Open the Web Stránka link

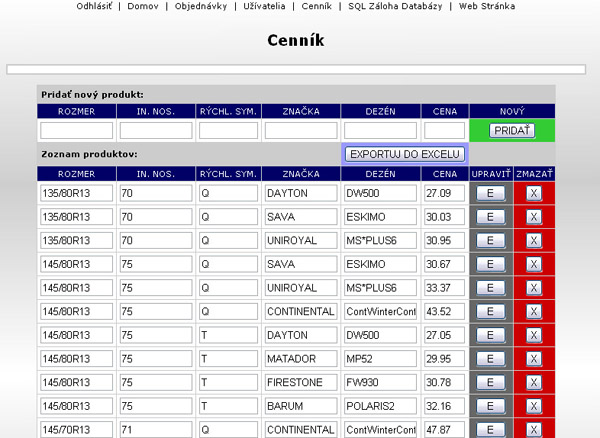[487, 6]
